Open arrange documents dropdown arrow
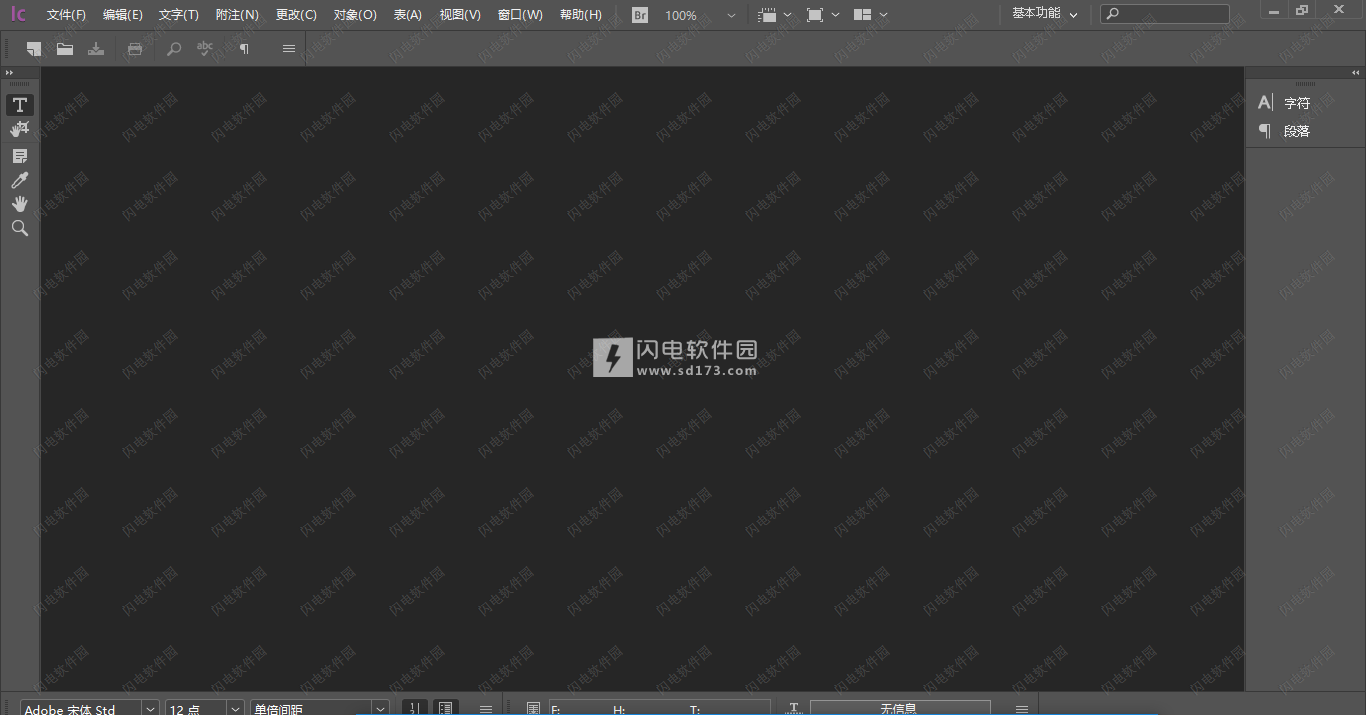Screen dimensions: 1366x715 click(x=883, y=16)
